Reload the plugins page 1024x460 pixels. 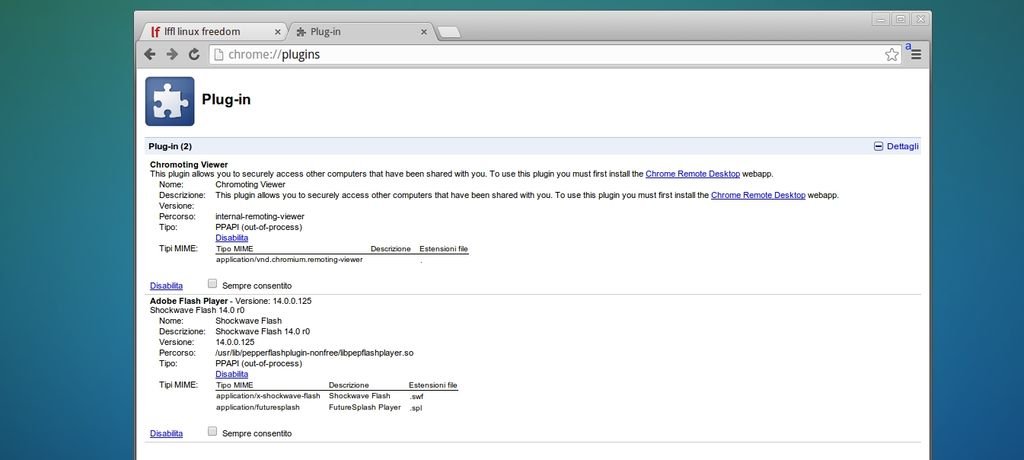[x=194, y=54]
